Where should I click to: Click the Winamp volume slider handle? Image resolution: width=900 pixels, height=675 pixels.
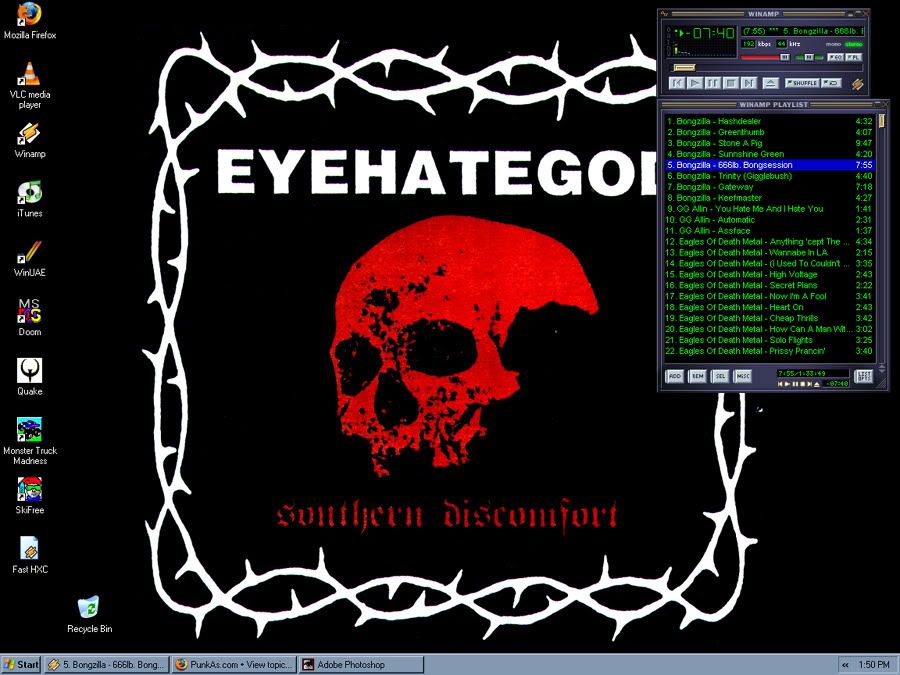coord(785,57)
